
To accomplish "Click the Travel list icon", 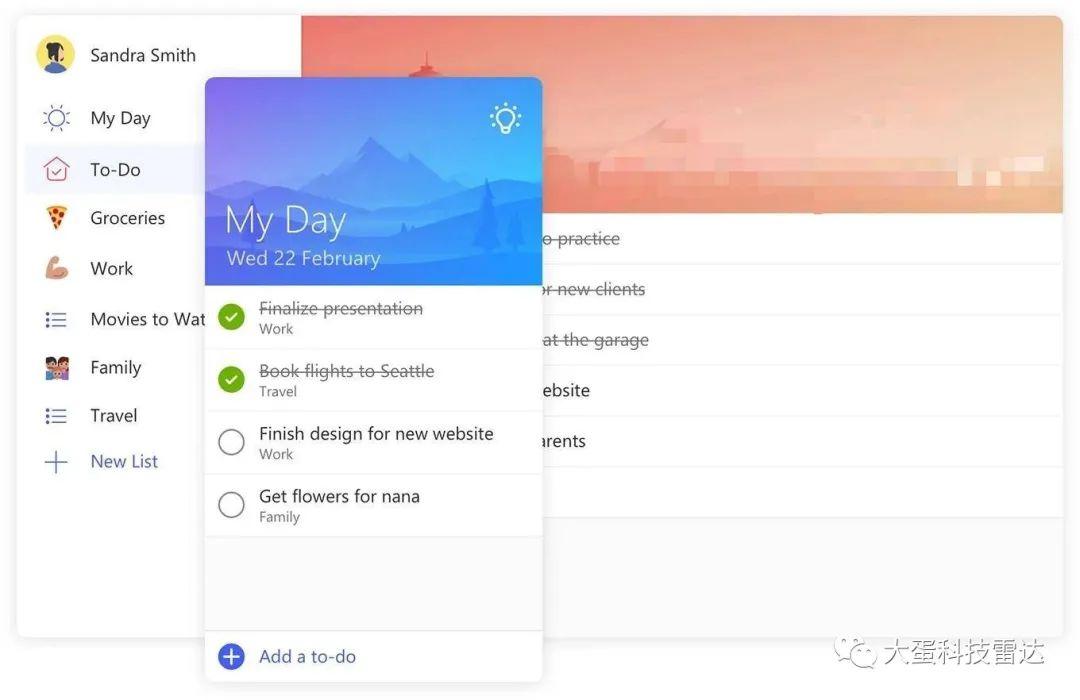I will pyautogui.click(x=56, y=415).
